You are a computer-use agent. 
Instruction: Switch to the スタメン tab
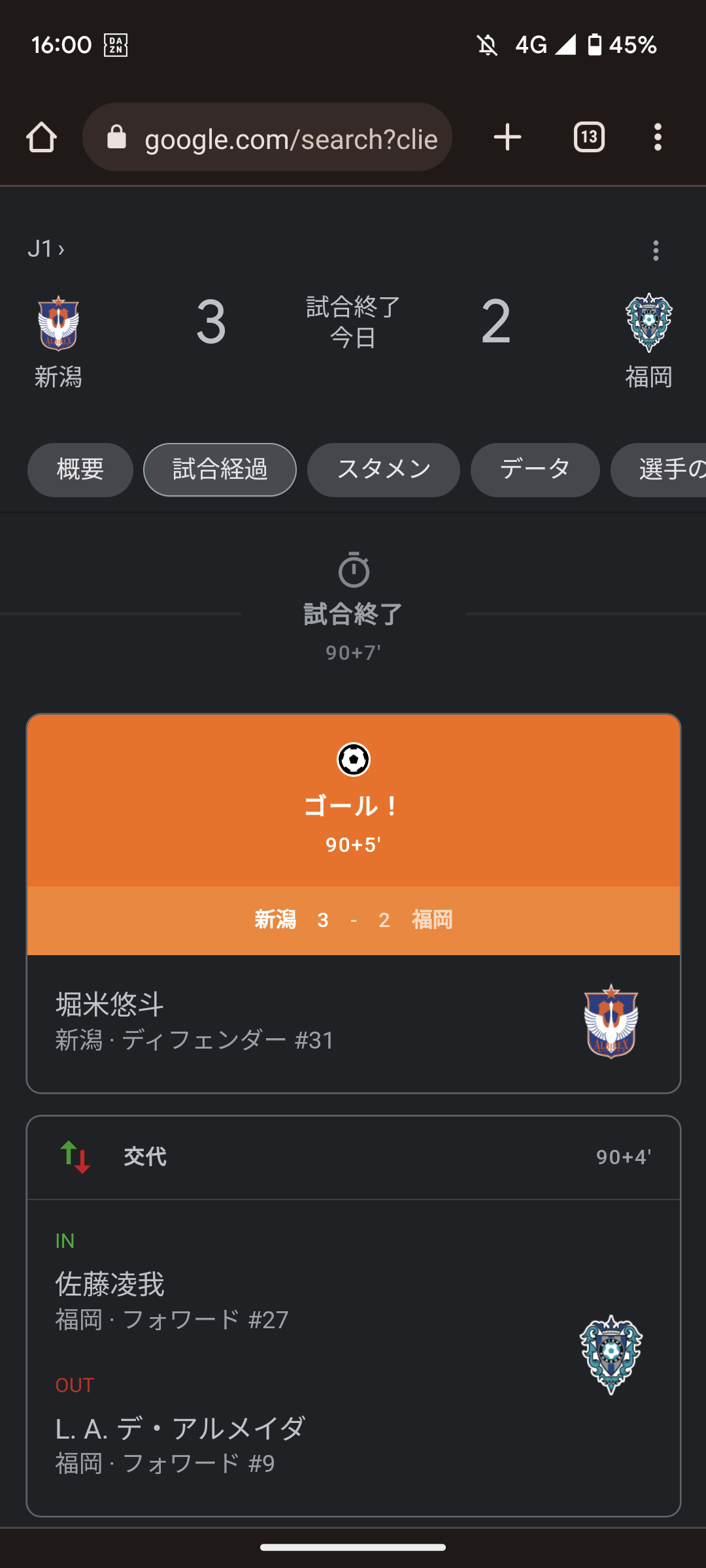[384, 470]
